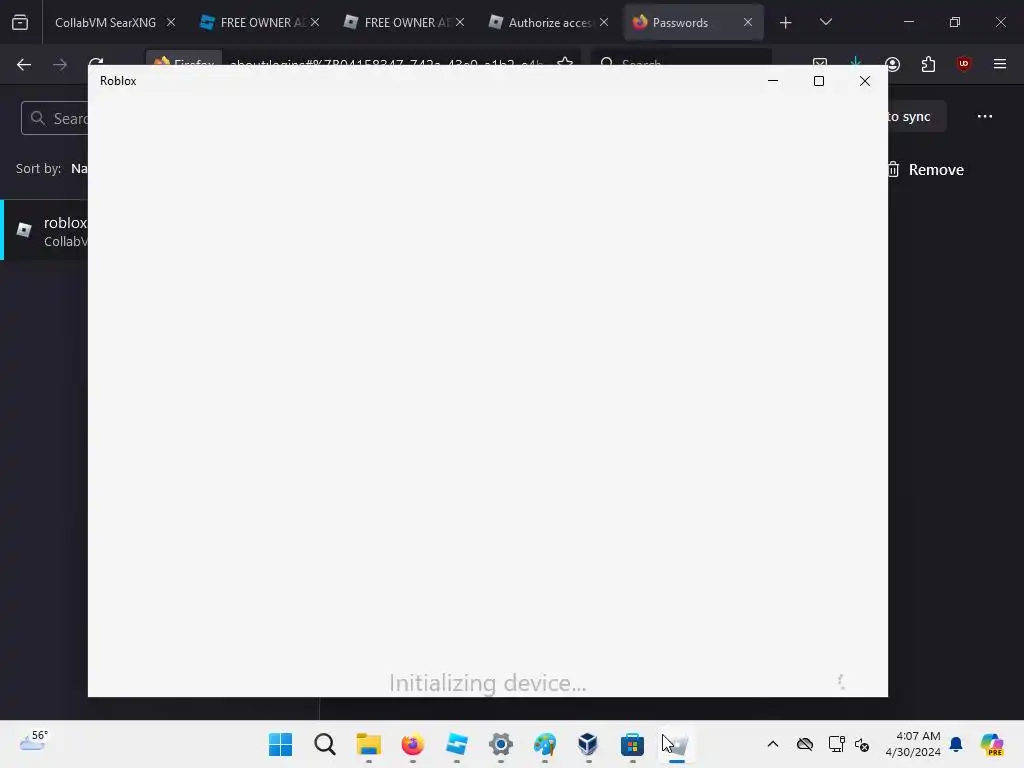Switch to the CollabVM SearXNG tab
Screen dimensions: 1024x768
(x=105, y=23)
